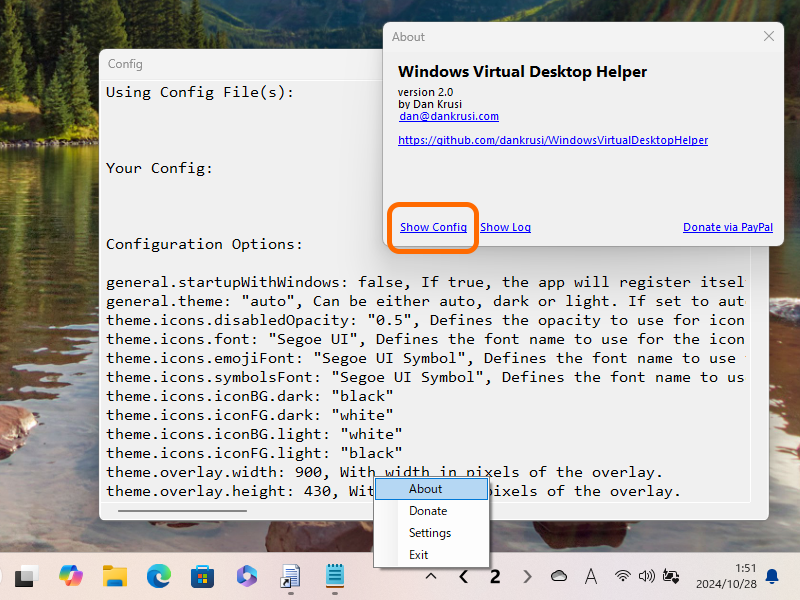Launch Copilot from the taskbar
Image resolution: width=800 pixels, height=600 pixels.
[x=70, y=577]
